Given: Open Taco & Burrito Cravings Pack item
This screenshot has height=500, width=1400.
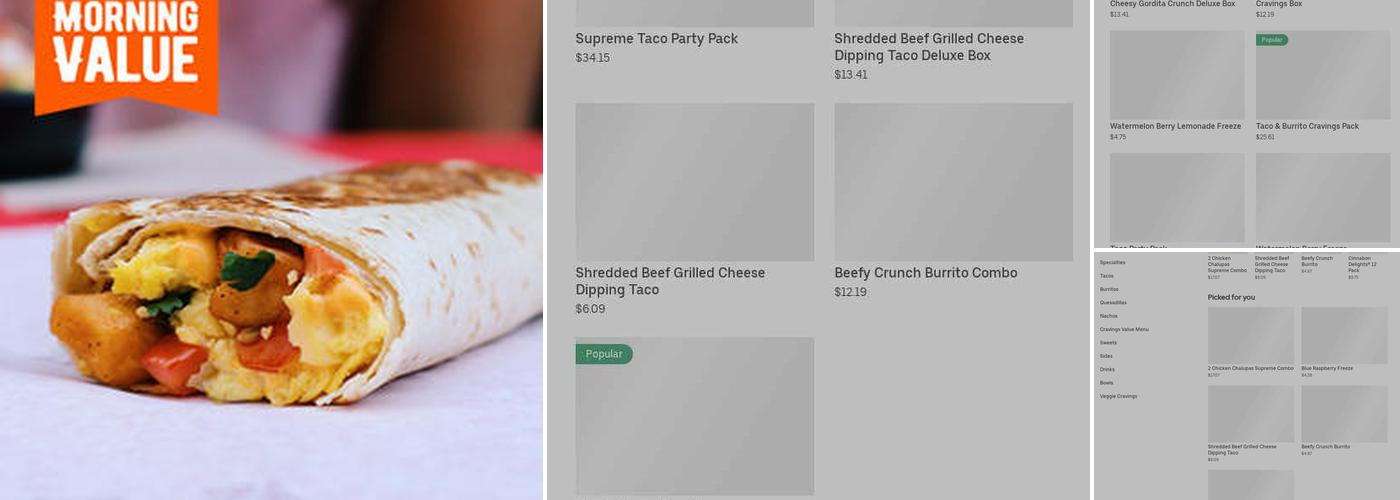Looking at the screenshot, I should pyautogui.click(x=1322, y=75).
